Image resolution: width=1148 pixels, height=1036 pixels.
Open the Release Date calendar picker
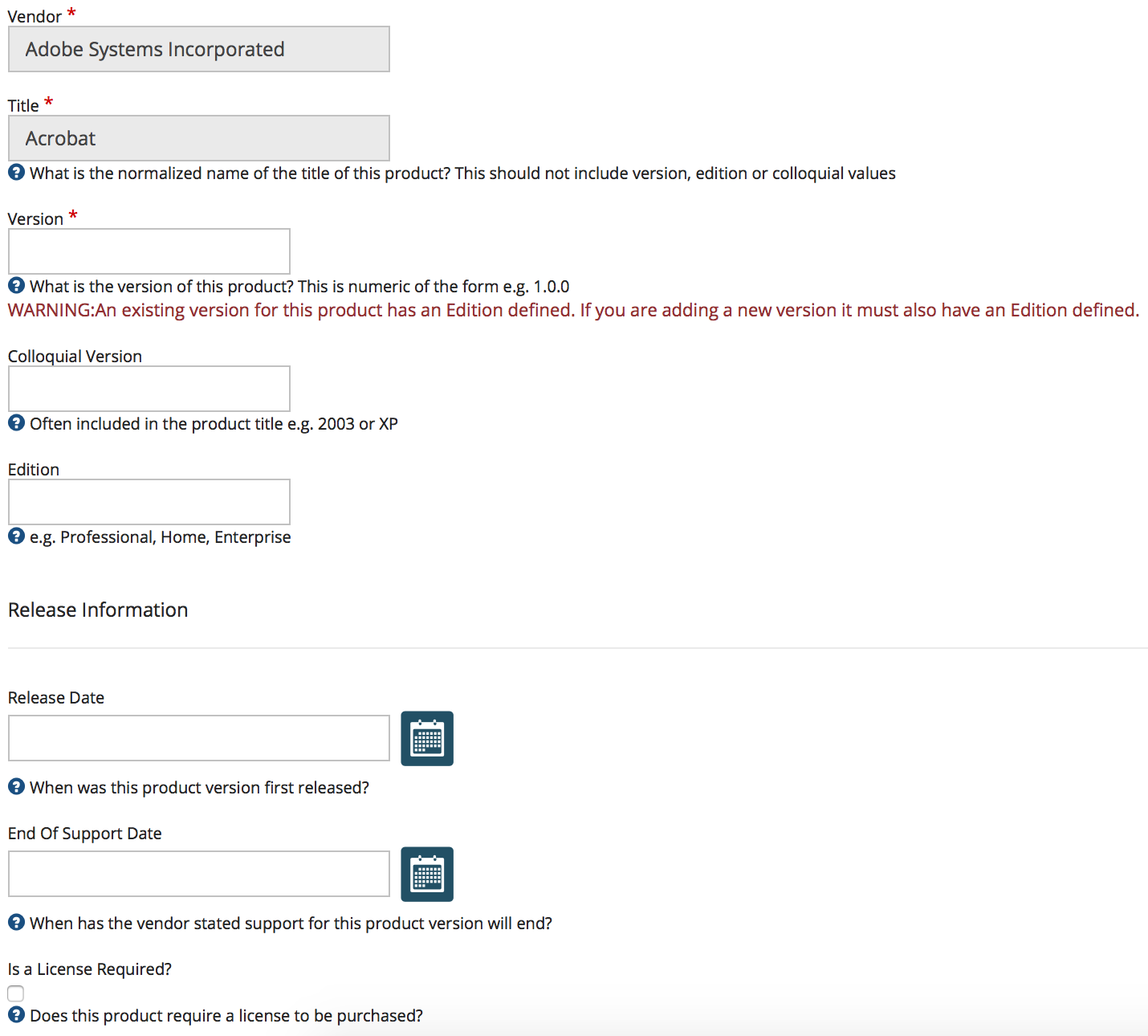[x=426, y=737]
